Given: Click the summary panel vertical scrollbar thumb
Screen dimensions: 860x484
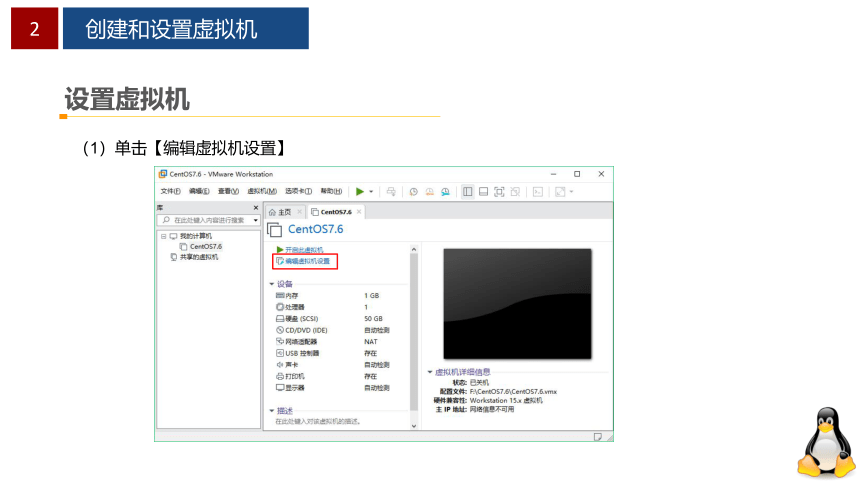Looking at the screenshot, I should 414,332.
